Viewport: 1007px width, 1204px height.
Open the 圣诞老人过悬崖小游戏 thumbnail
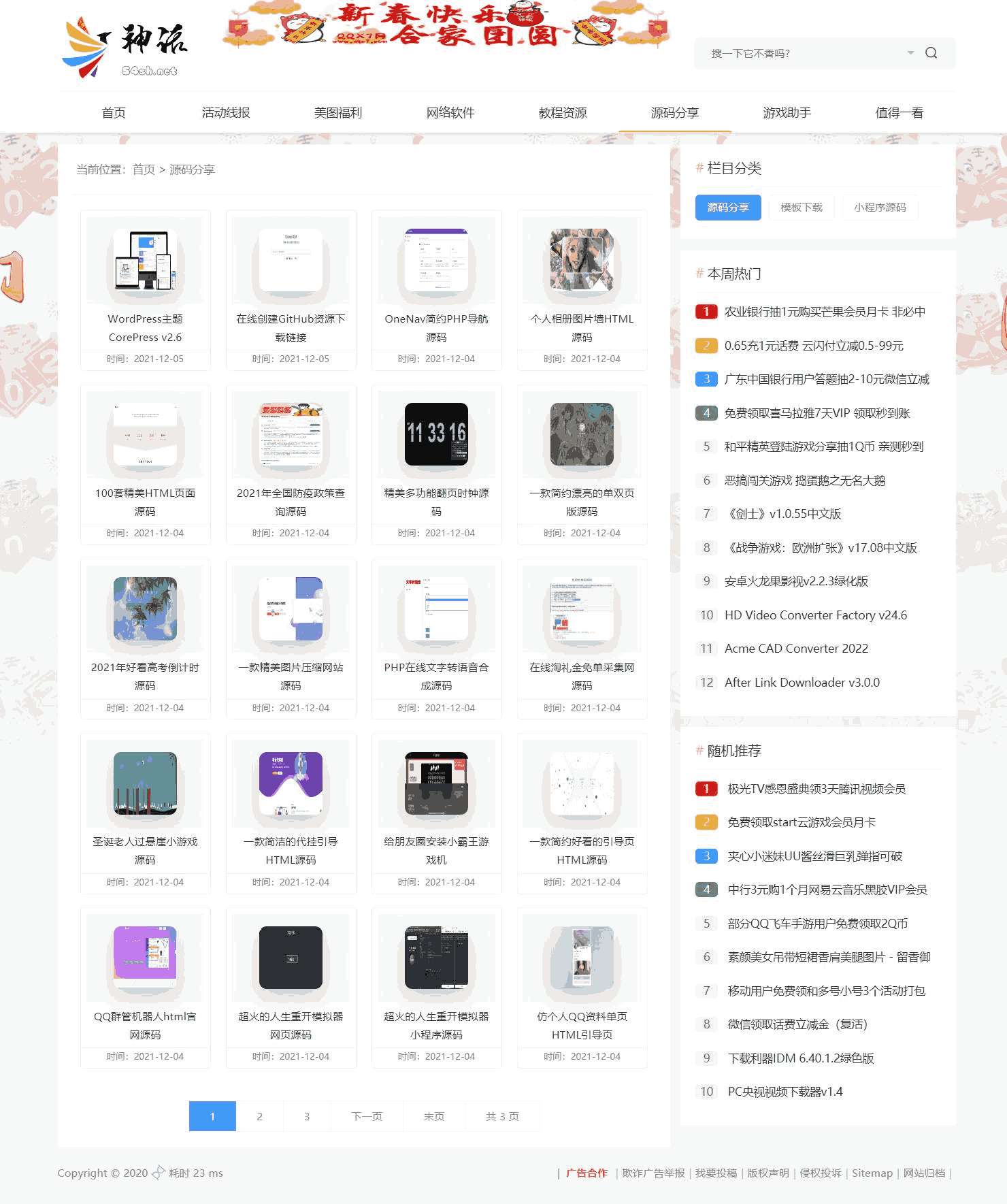point(145,783)
